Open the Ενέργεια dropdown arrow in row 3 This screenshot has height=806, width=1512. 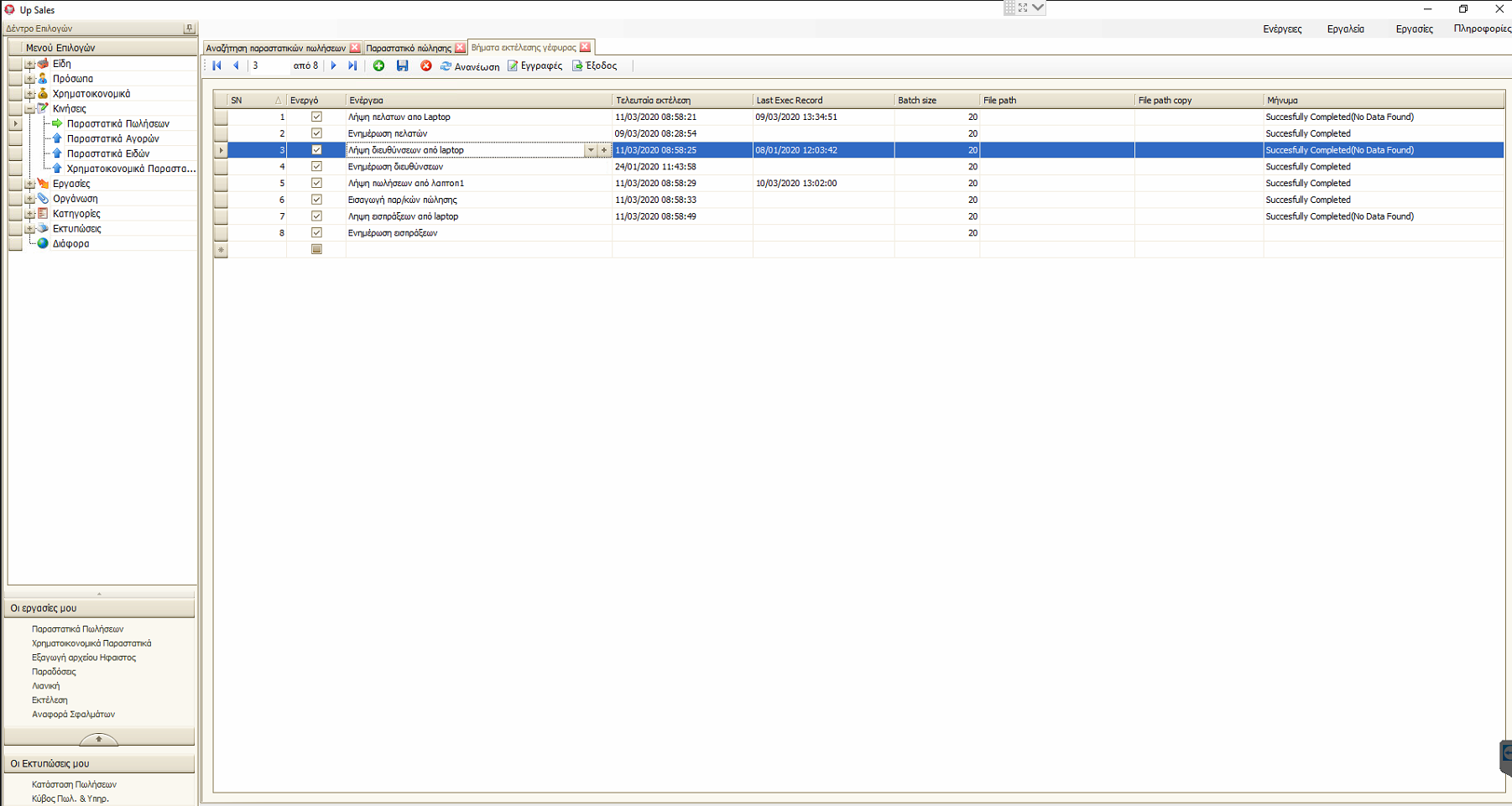(591, 150)
